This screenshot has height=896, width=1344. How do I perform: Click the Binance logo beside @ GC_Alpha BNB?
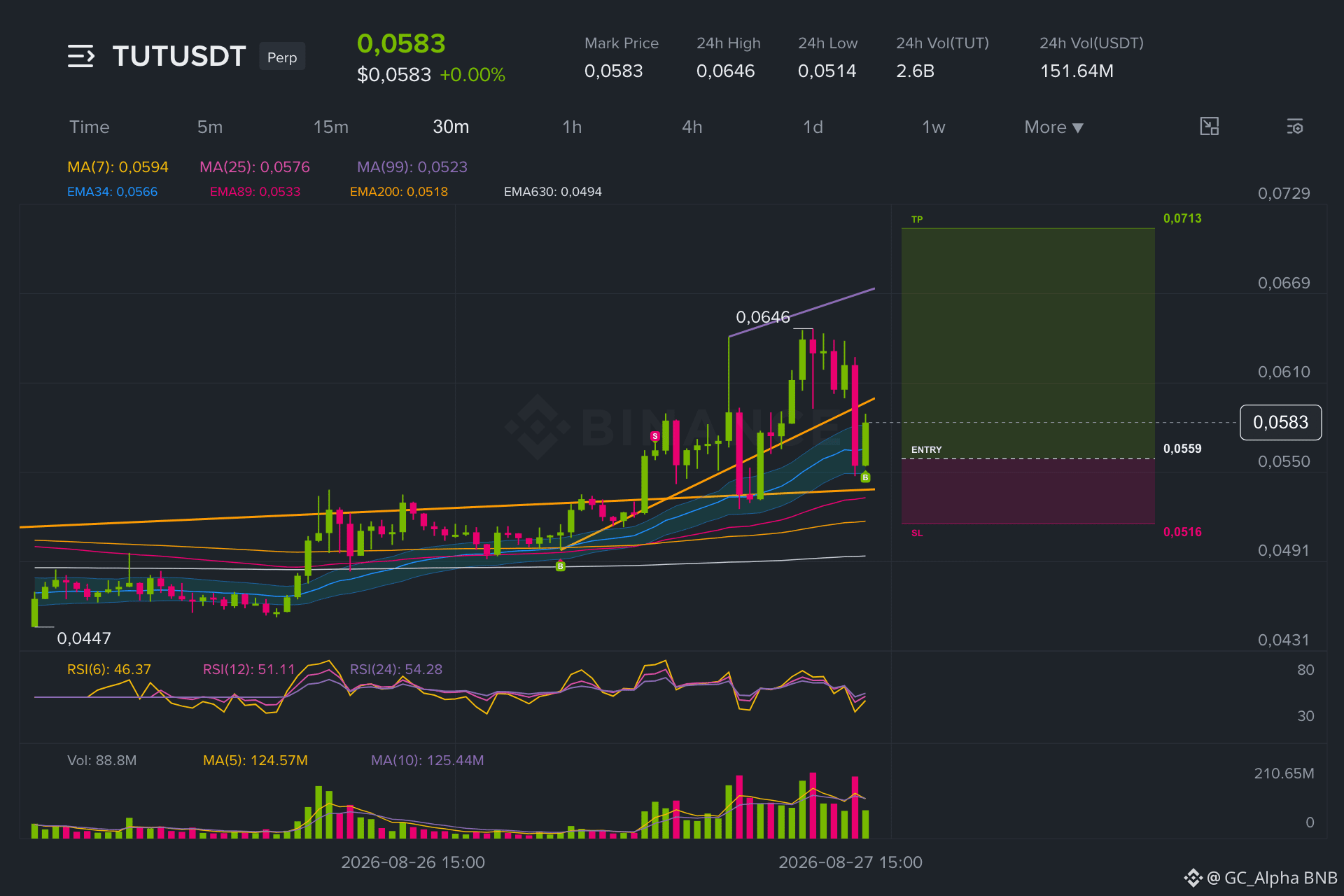(1193, 878)
